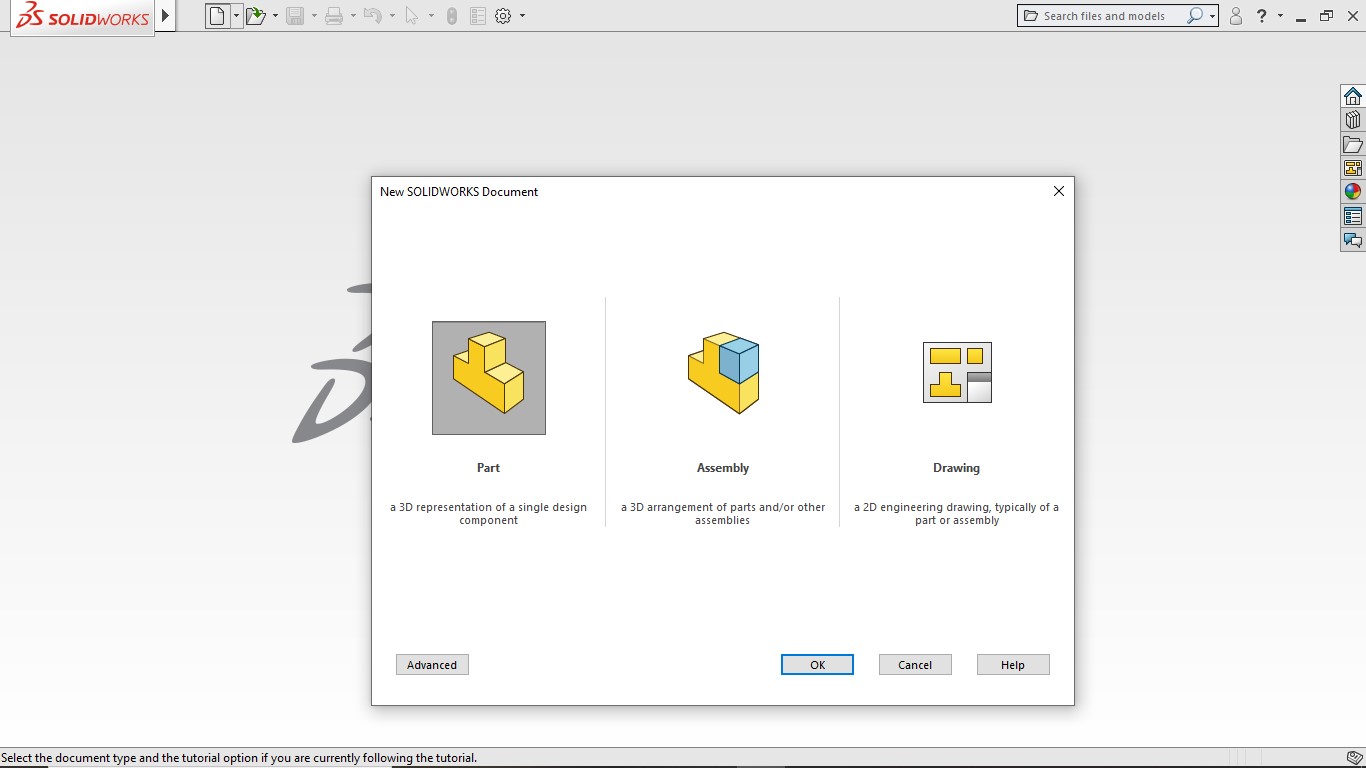Click the Open file folder icon
This screenshot has height=768, width=1366.
pos(258,15)
